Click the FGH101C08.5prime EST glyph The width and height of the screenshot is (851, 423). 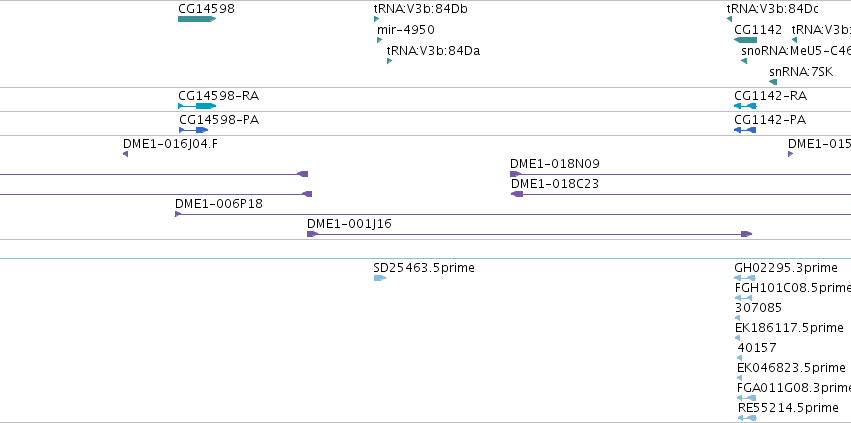pos(744,298)
